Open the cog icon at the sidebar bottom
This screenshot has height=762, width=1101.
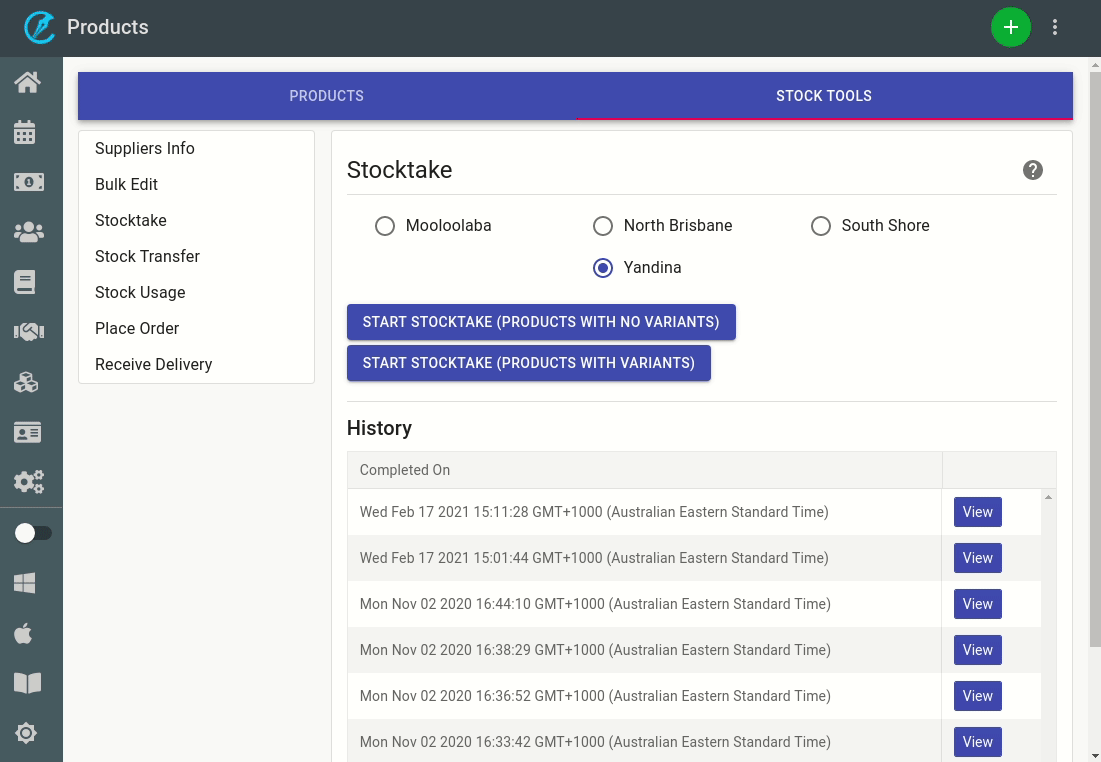coord(26,733)
